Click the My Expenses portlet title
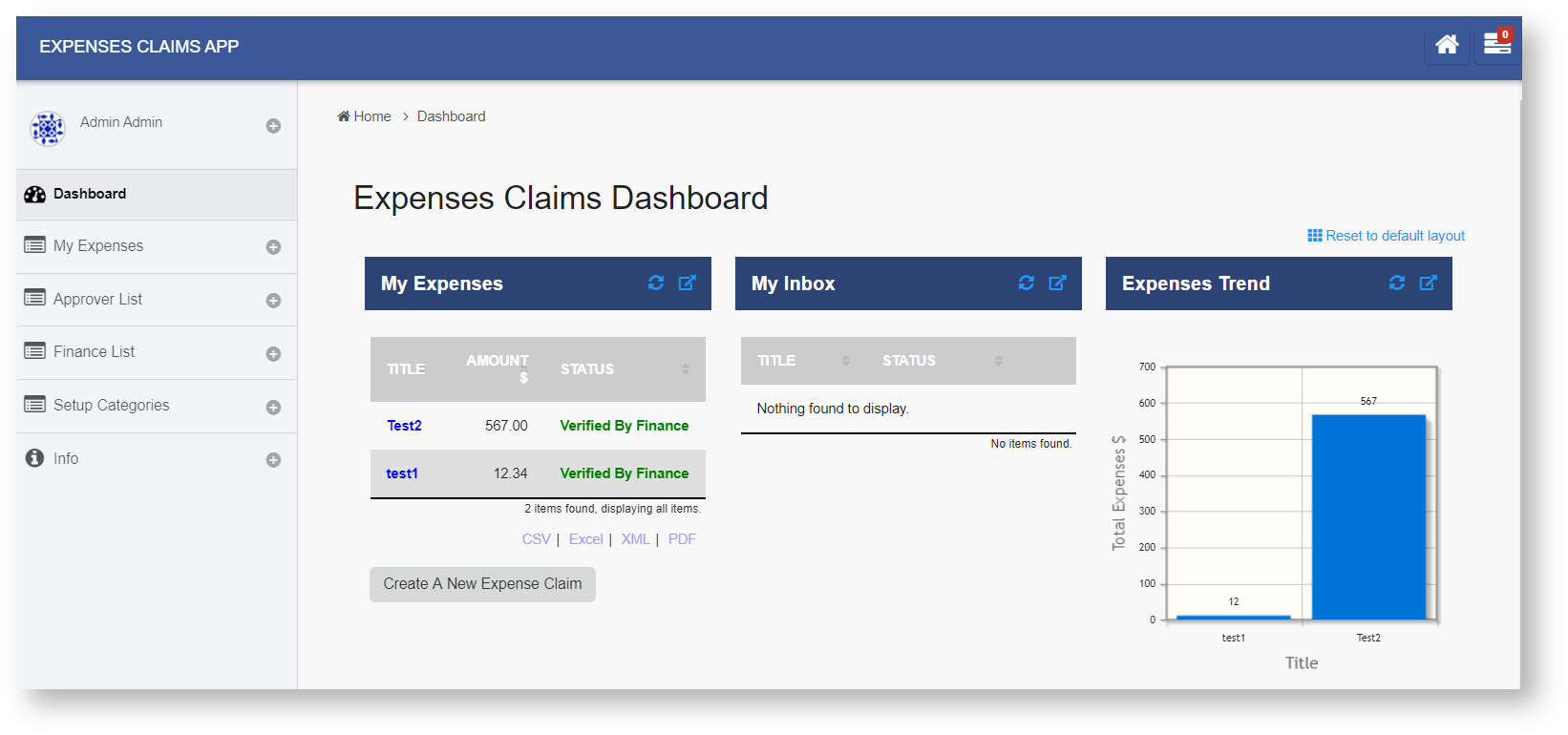Image resolution: width=1568 pixels, height=735 pixels. point(442,283)
